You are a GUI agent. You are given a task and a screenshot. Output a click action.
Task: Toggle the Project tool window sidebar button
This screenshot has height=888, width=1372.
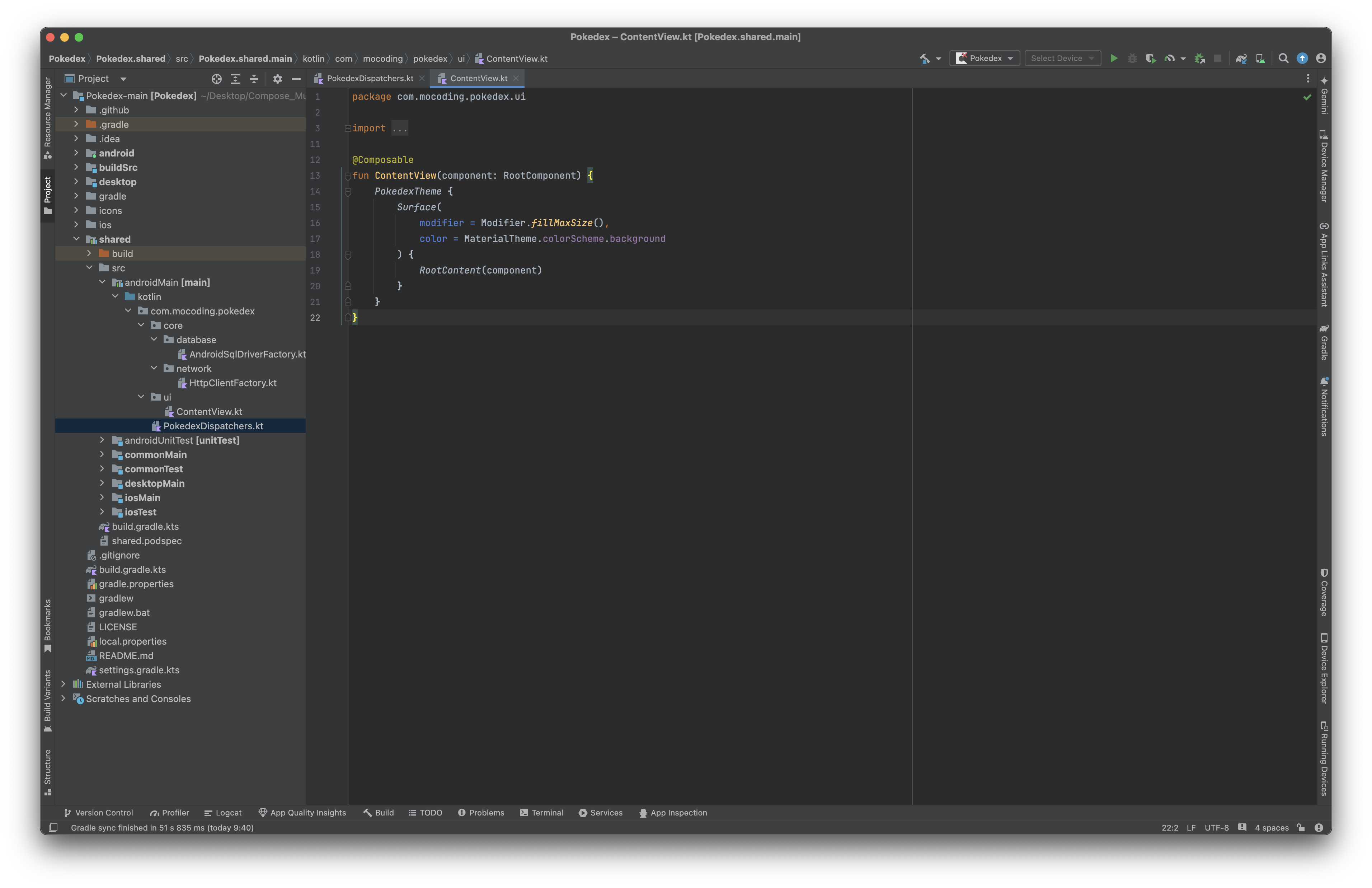point(48,195)
